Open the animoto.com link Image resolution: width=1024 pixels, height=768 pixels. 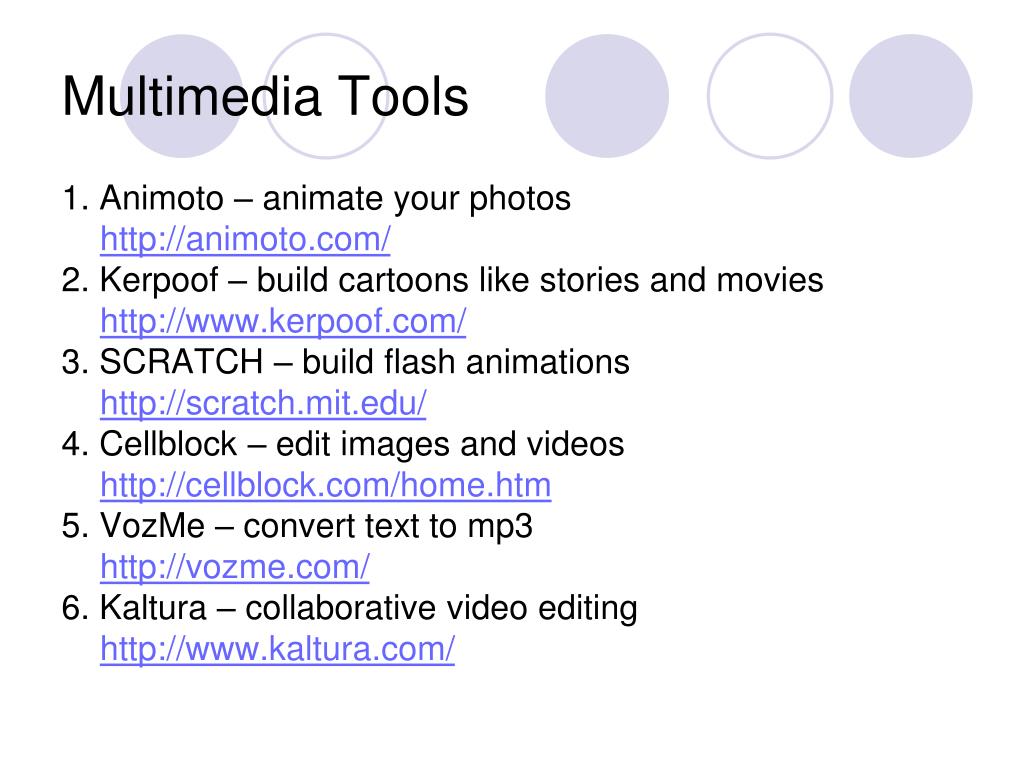(246, 239)
